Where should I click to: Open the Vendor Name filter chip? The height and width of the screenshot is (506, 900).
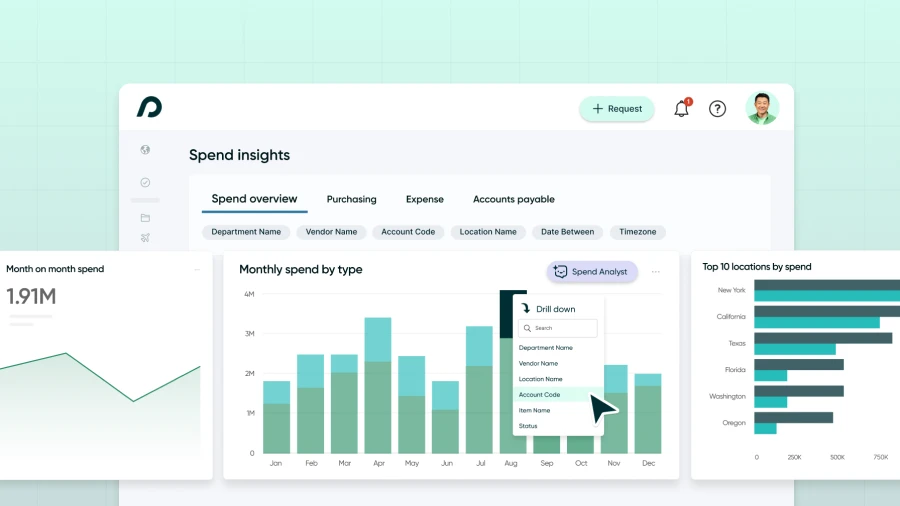click(x=331, y=232)
